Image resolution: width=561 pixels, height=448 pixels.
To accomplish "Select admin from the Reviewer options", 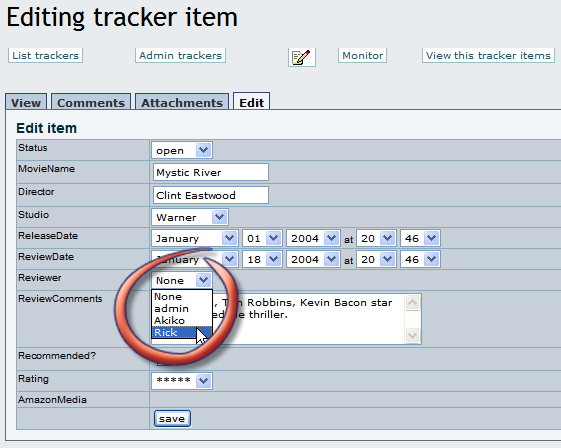I will click(x=182, y=308).
